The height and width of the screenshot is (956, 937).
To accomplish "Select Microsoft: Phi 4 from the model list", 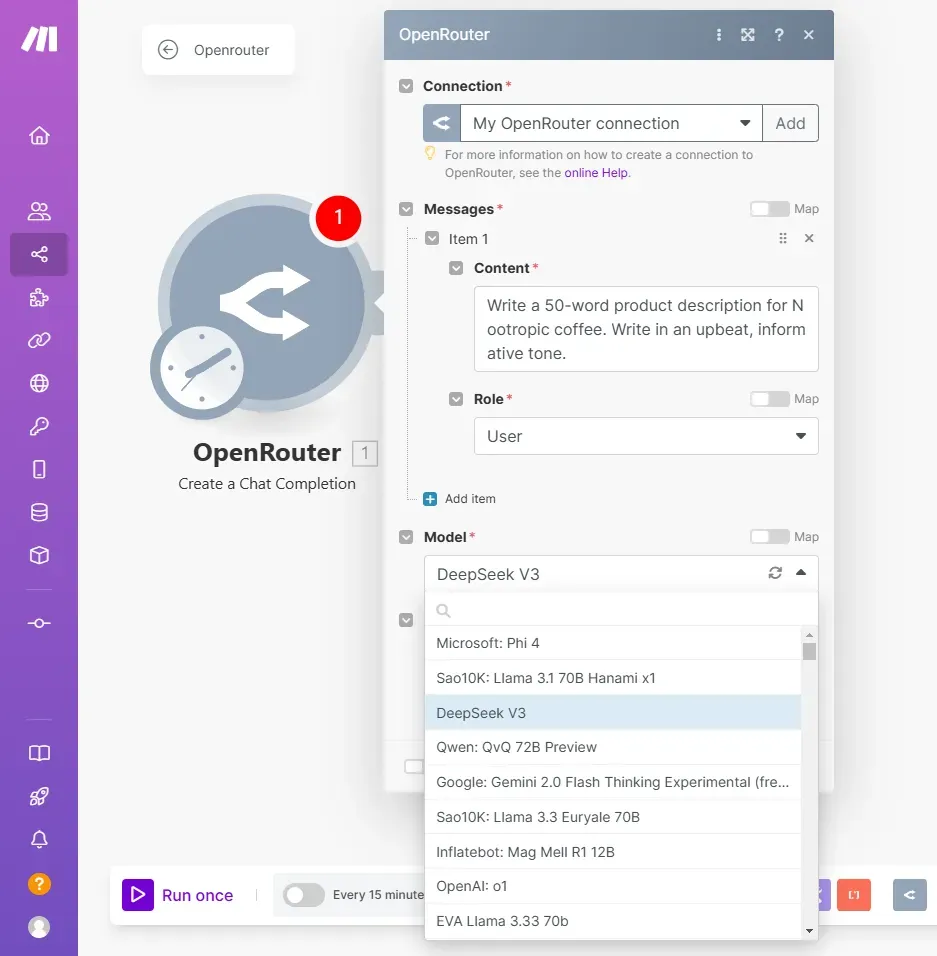I will tap(613, 643).
